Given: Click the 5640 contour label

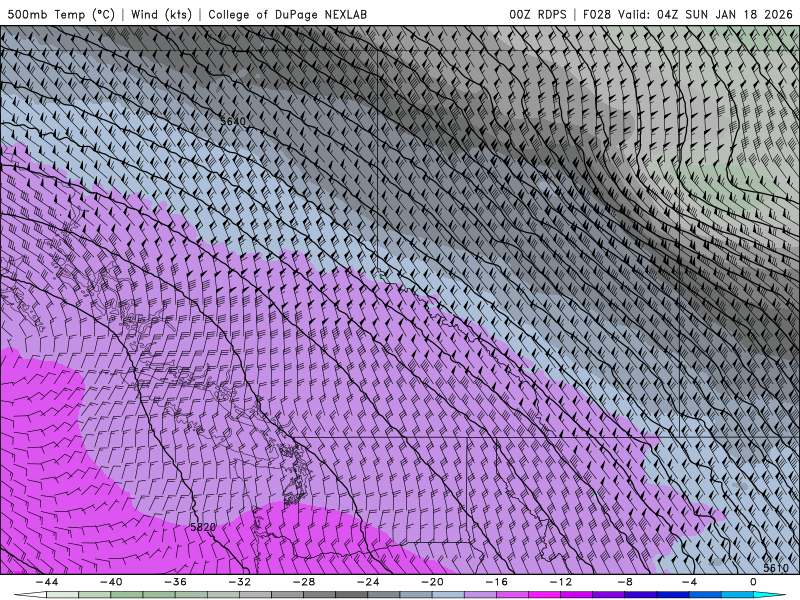Looking at the screenshot, I should click(233, 121).
